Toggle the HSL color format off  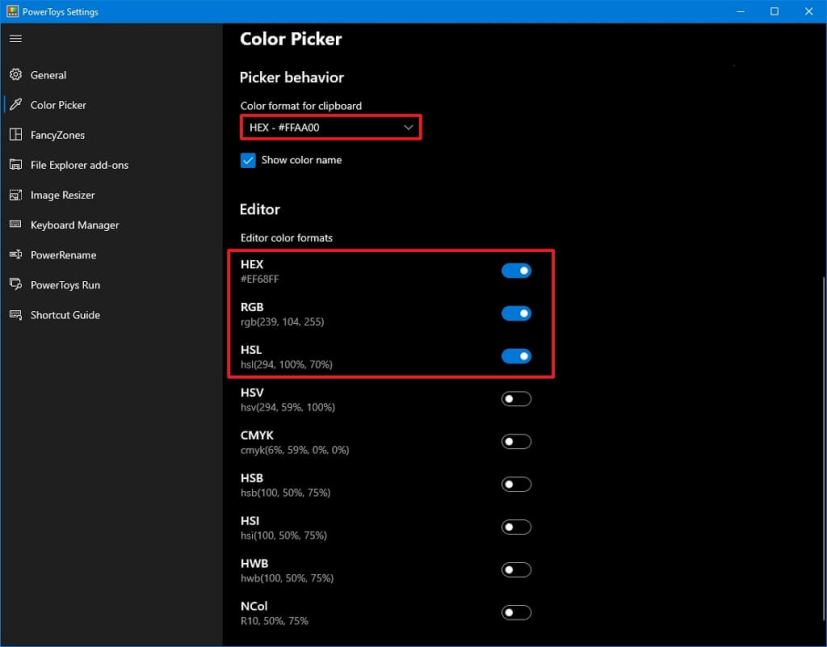516,356
